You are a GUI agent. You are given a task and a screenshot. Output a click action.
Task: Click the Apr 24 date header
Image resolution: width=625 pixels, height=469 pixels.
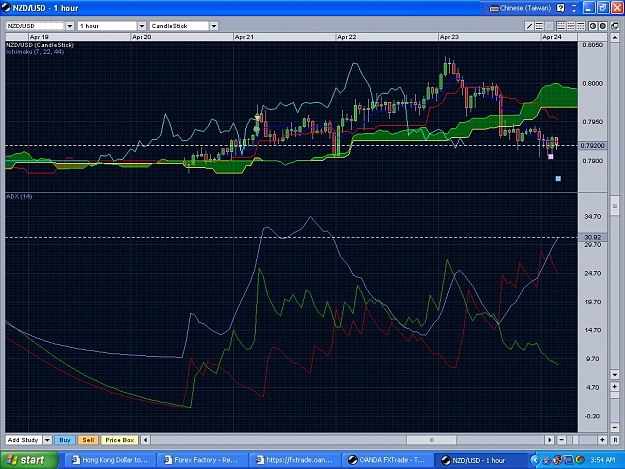pos(552,37)
